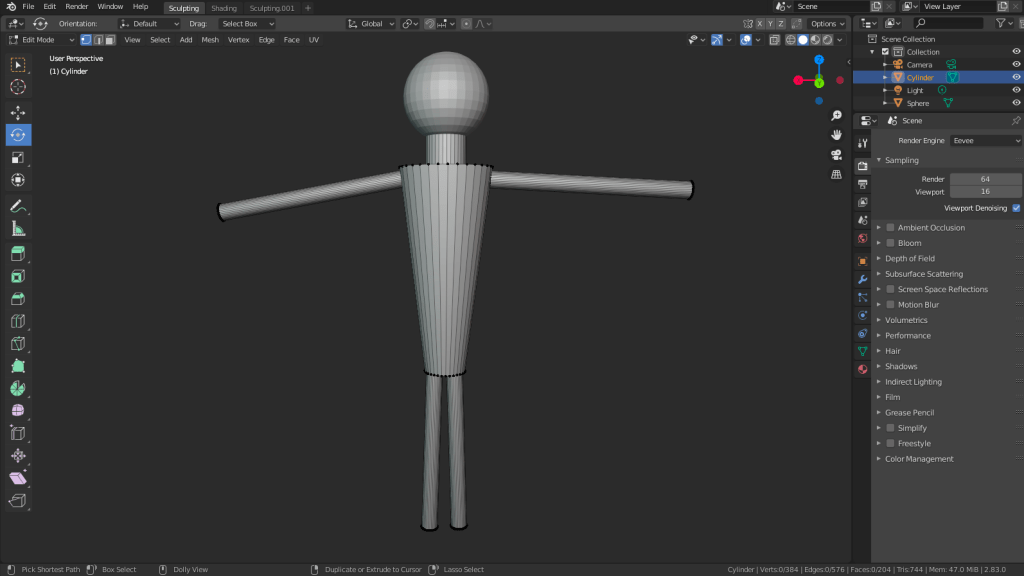Open the Render menu
Image resolution: width=1024 pixels, height=576 pixels.
[77, 7]
